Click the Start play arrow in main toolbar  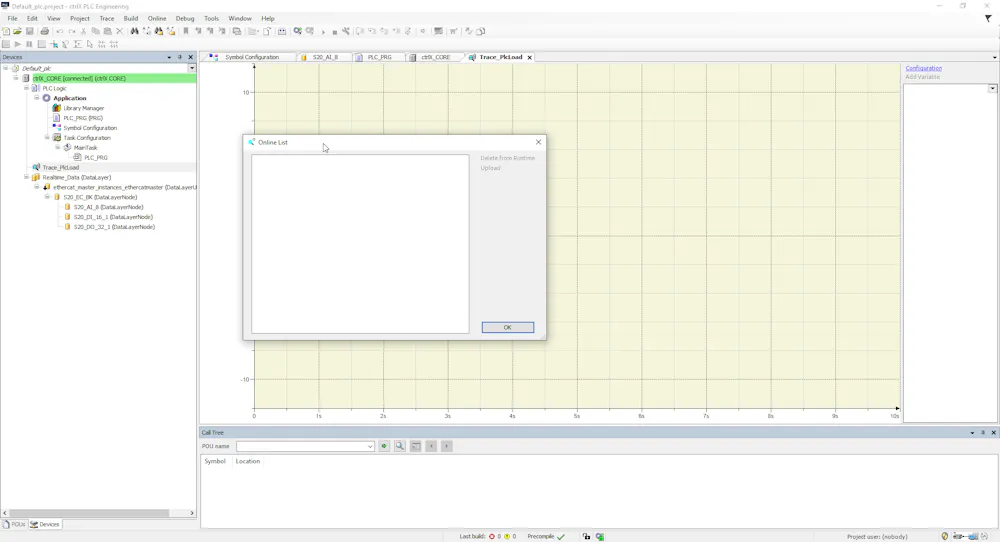tap(323, 32)
